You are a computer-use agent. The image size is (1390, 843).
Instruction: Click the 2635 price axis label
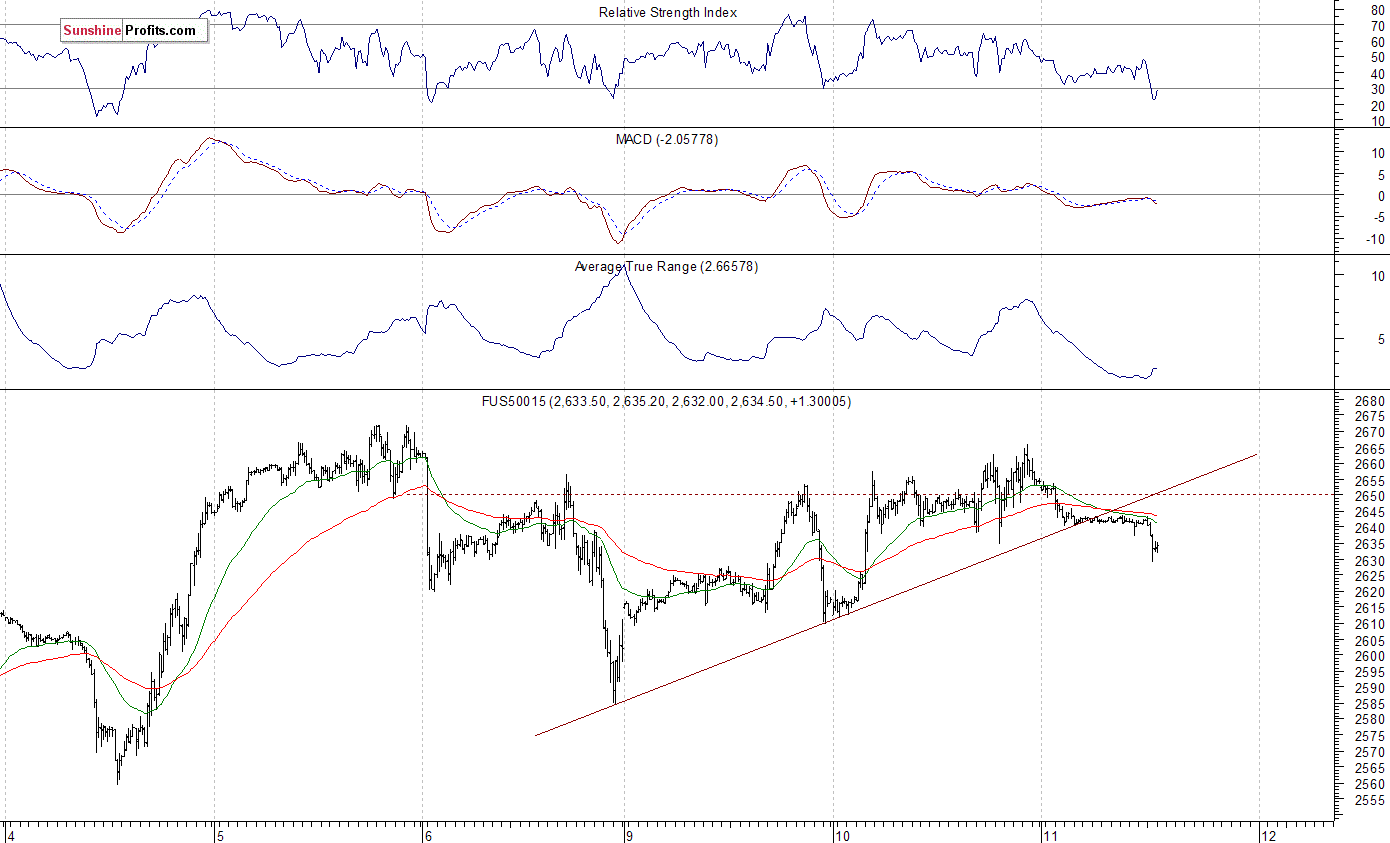(x=1372, y=544)
